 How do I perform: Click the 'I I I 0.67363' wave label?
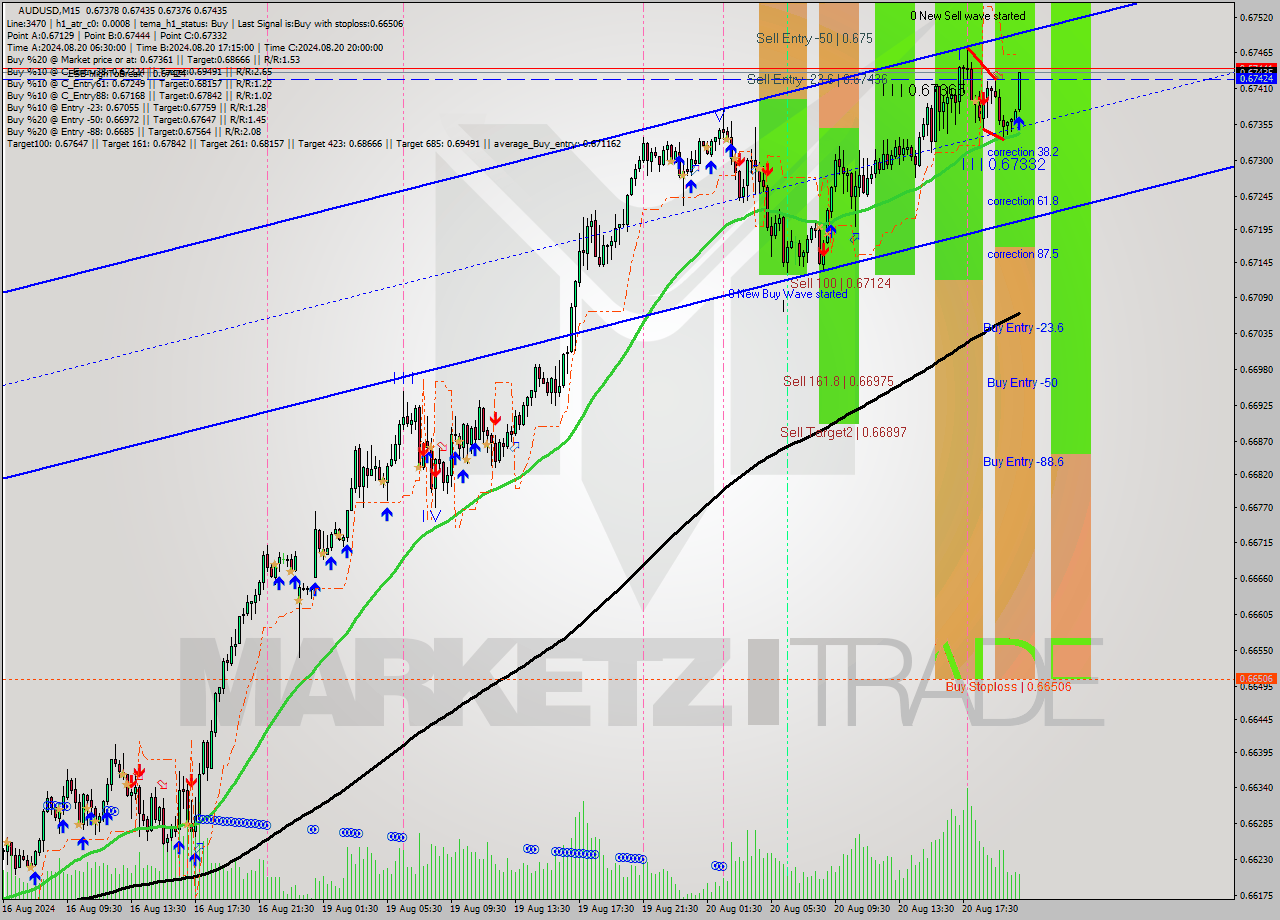923,90
